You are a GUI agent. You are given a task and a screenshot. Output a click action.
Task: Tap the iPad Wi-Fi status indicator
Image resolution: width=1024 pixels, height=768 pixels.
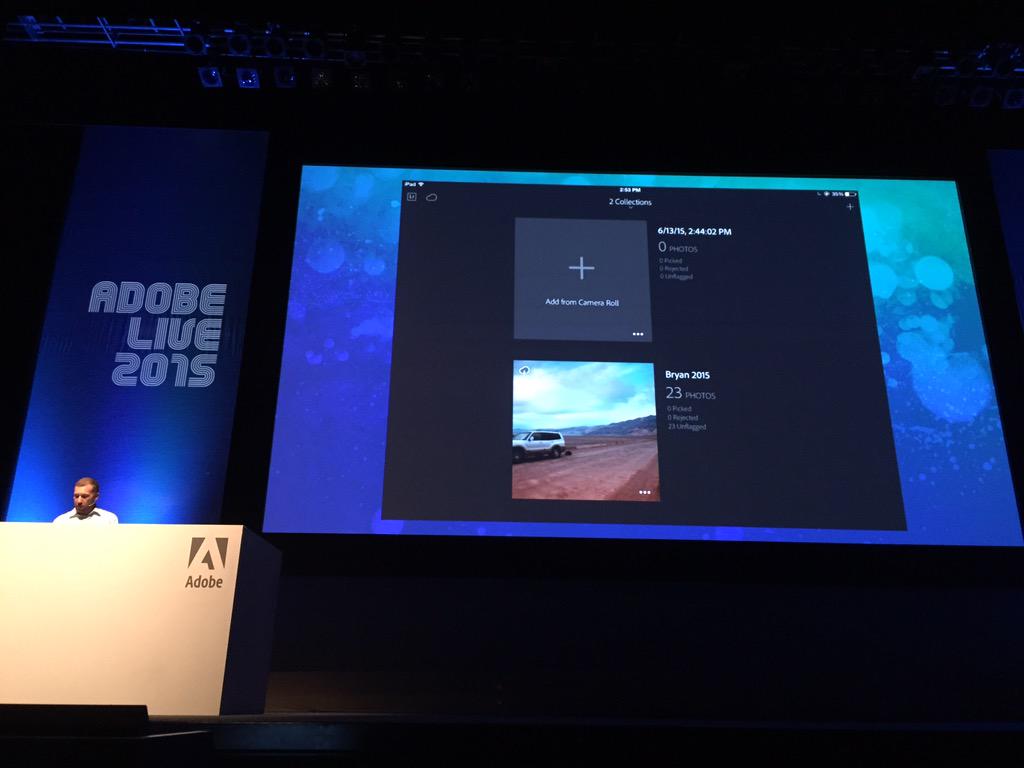[414, 184]
